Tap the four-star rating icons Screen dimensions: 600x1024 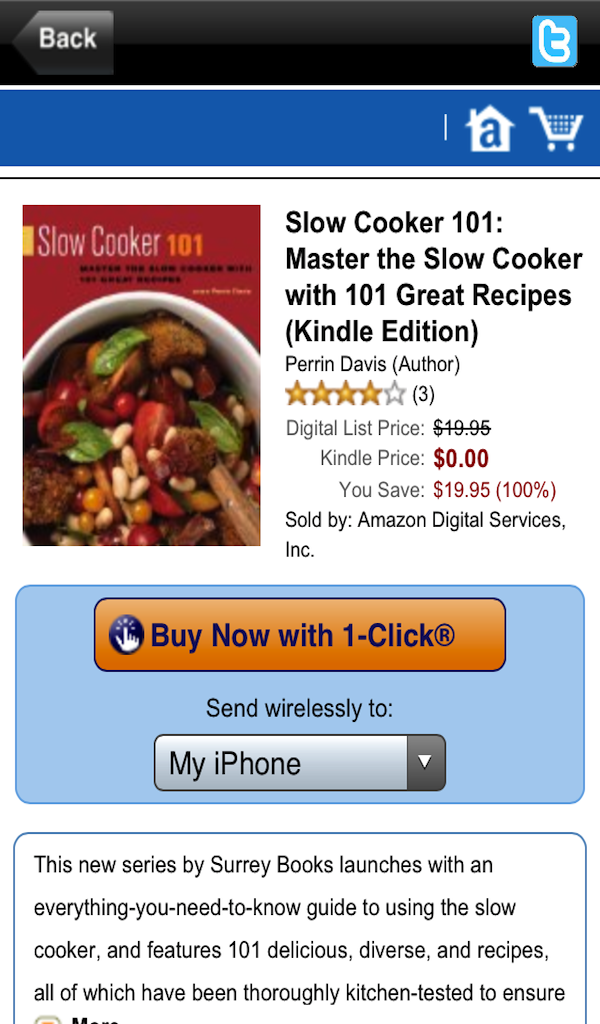point(345,394)
